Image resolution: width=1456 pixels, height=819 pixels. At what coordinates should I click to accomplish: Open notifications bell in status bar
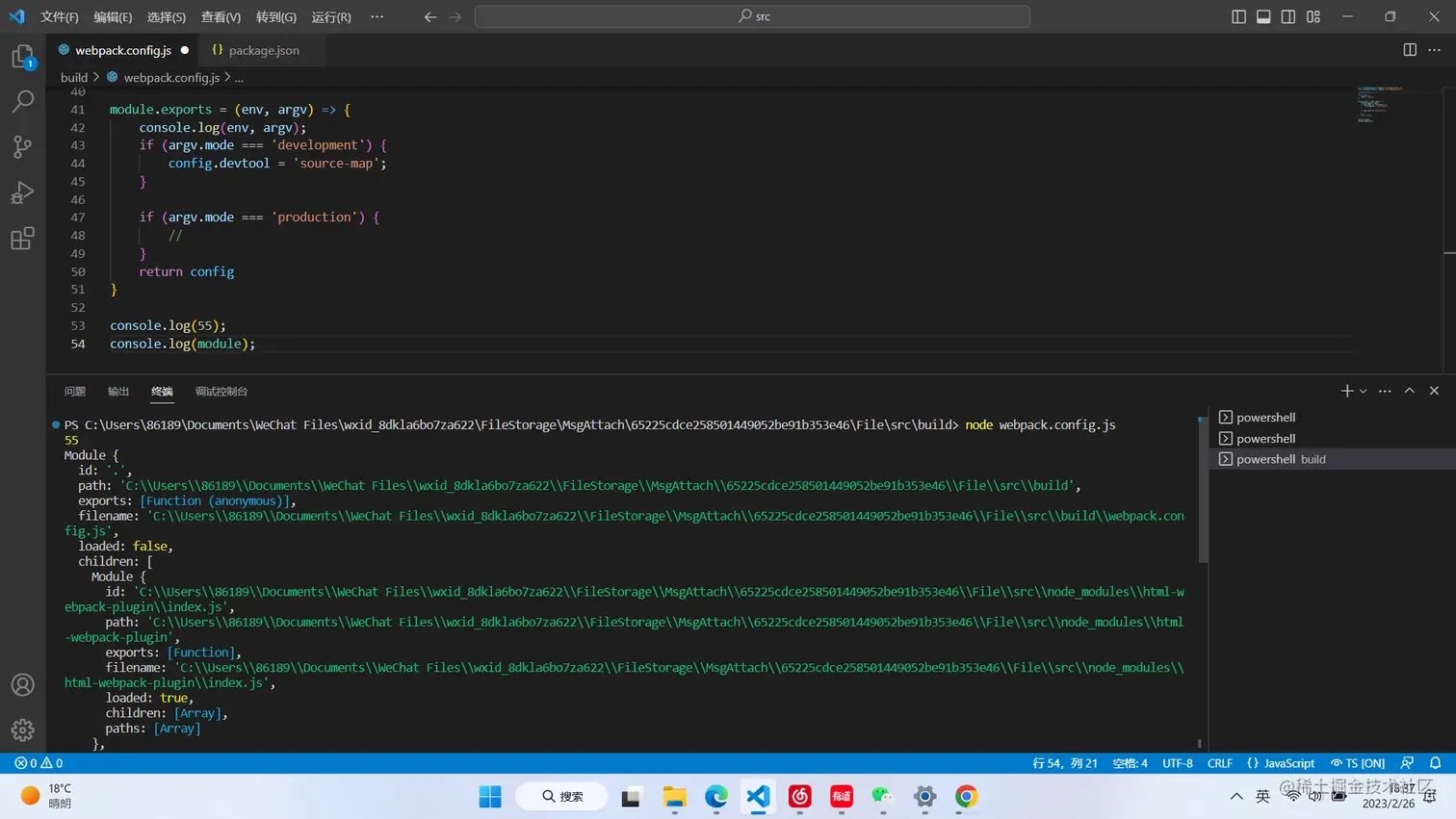(1436, 763)
